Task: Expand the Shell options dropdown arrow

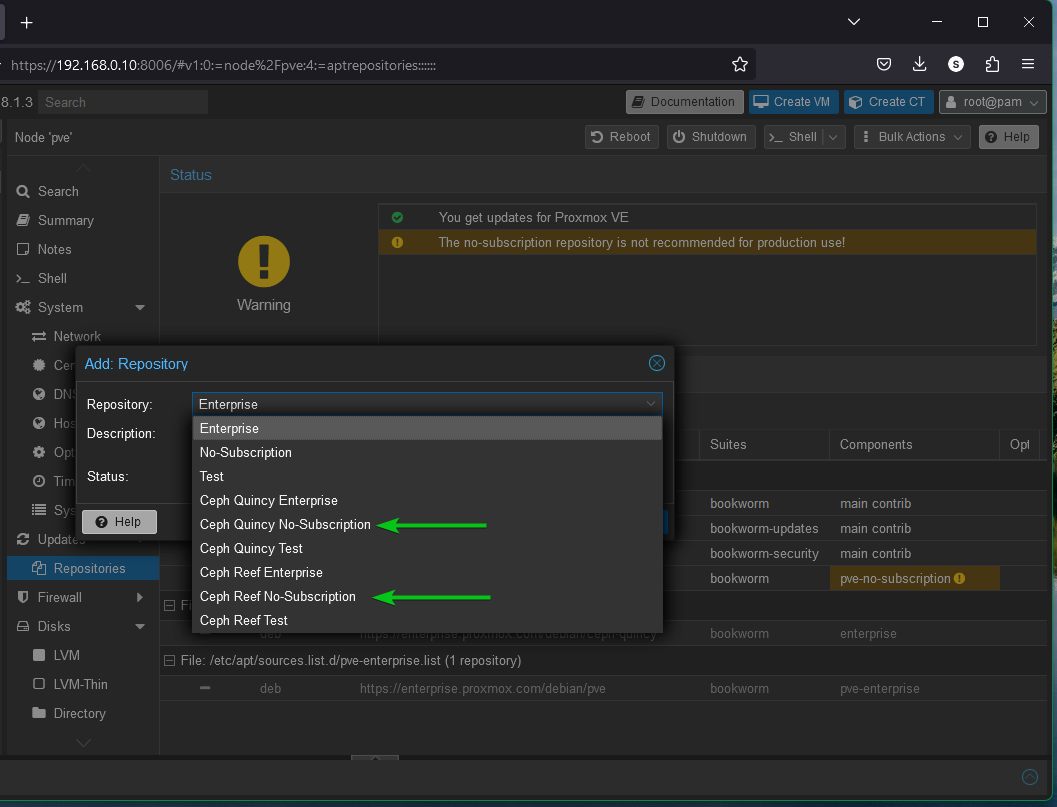Action: [x=834, y=137]
